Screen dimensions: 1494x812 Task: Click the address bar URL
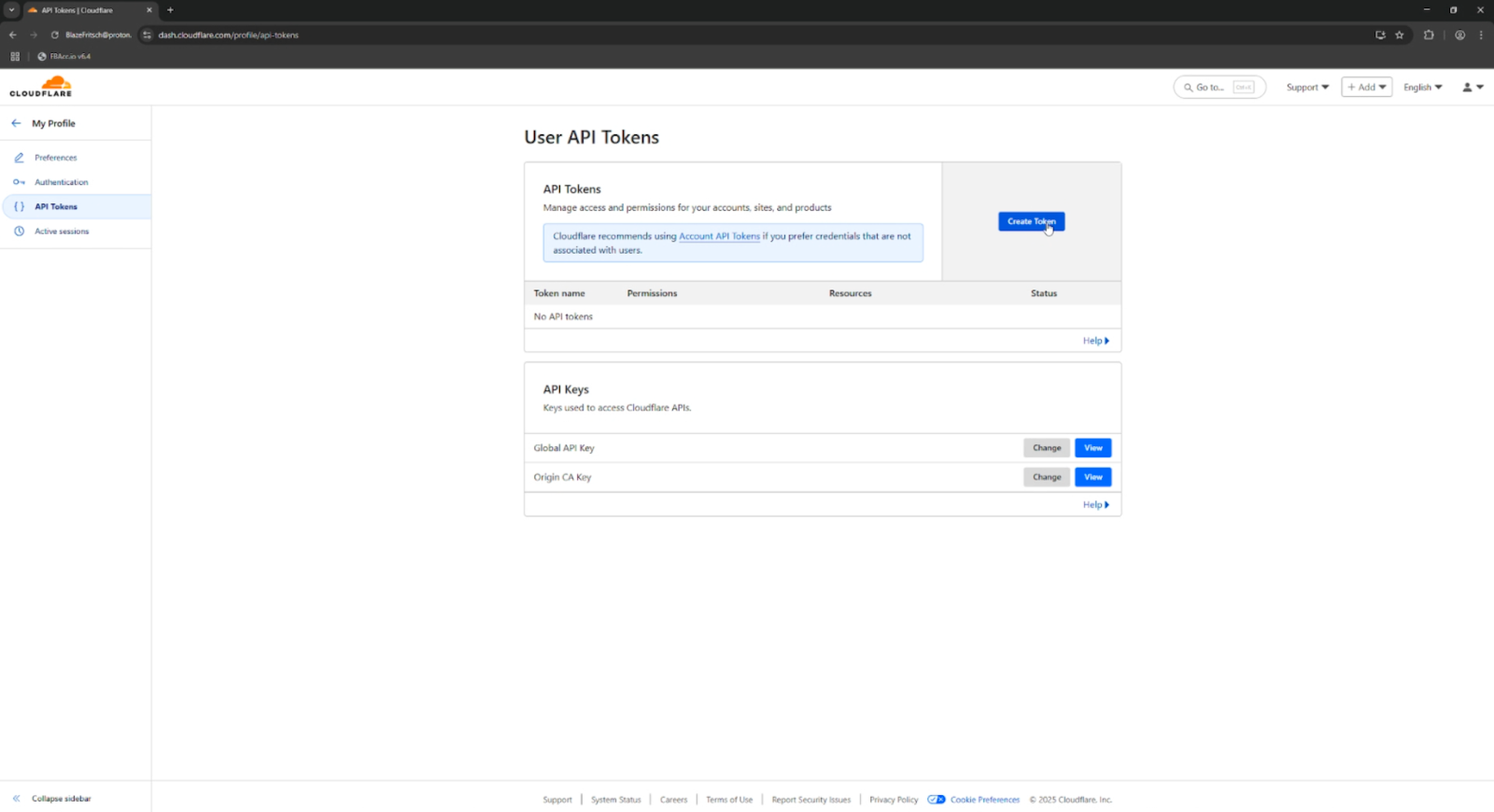(x=229, y=35)
